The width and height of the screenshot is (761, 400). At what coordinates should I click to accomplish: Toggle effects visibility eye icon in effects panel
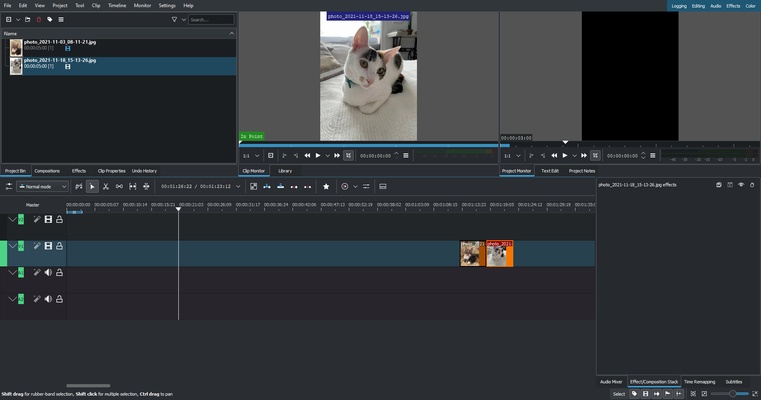(741, 185)
